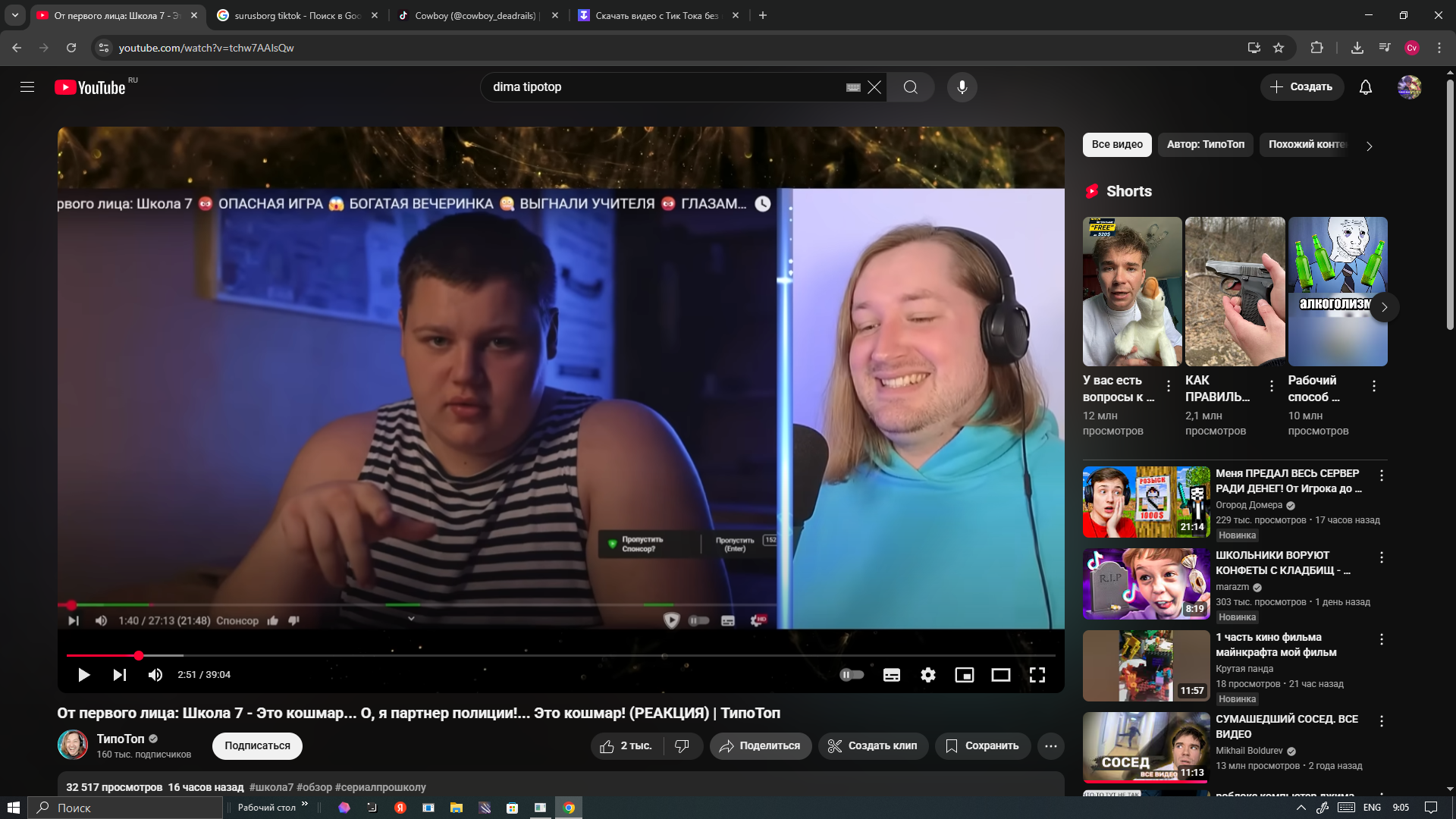Screen dimensions: 1456x819
Task: Clear the search query with the X
Action: (874, 87)
